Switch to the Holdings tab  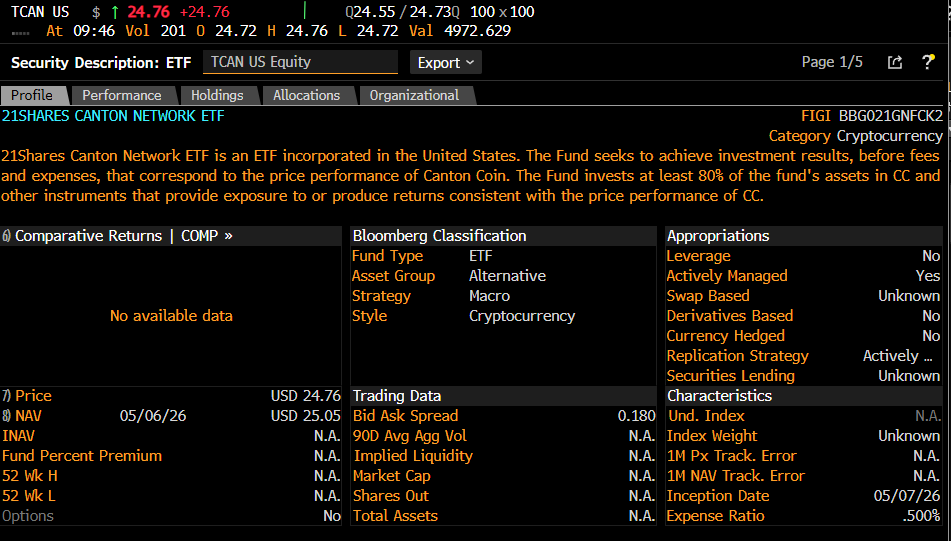click(217, 95)
